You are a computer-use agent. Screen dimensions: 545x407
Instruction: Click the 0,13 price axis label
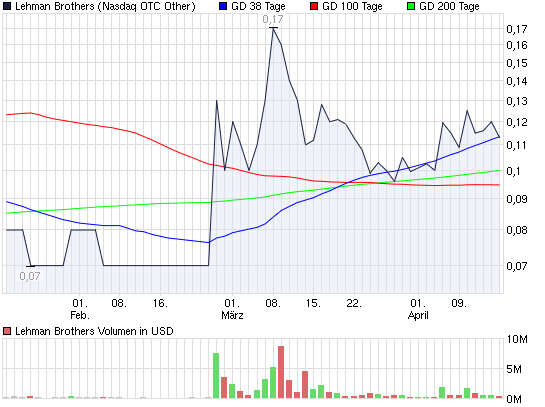[517, 101]
